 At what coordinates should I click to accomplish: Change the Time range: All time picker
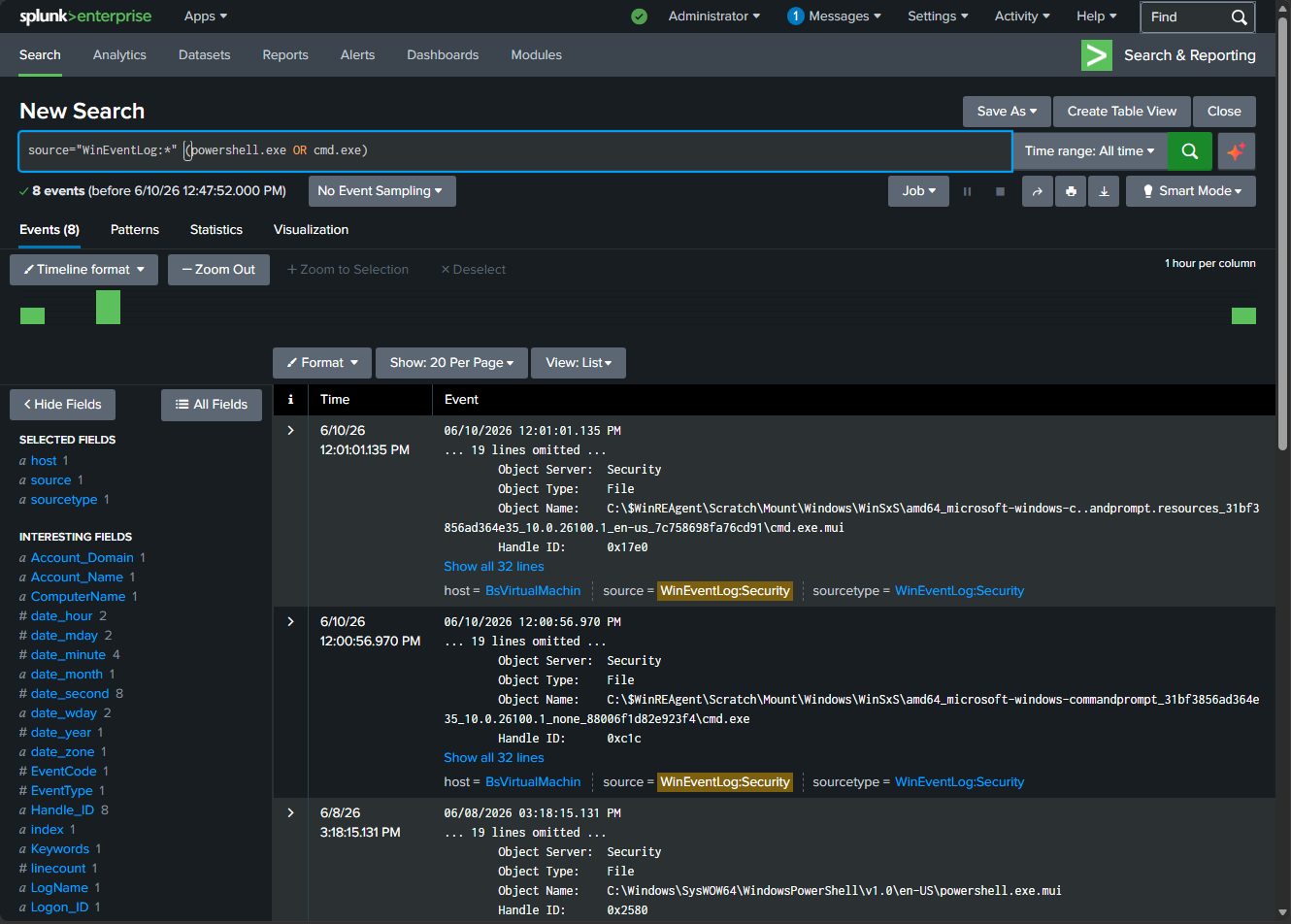pos(1090,151)
